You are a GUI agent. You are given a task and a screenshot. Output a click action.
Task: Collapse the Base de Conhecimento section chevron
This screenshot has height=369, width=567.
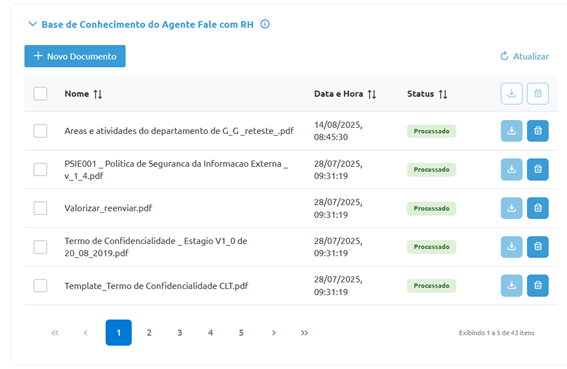tap(33, 24)
